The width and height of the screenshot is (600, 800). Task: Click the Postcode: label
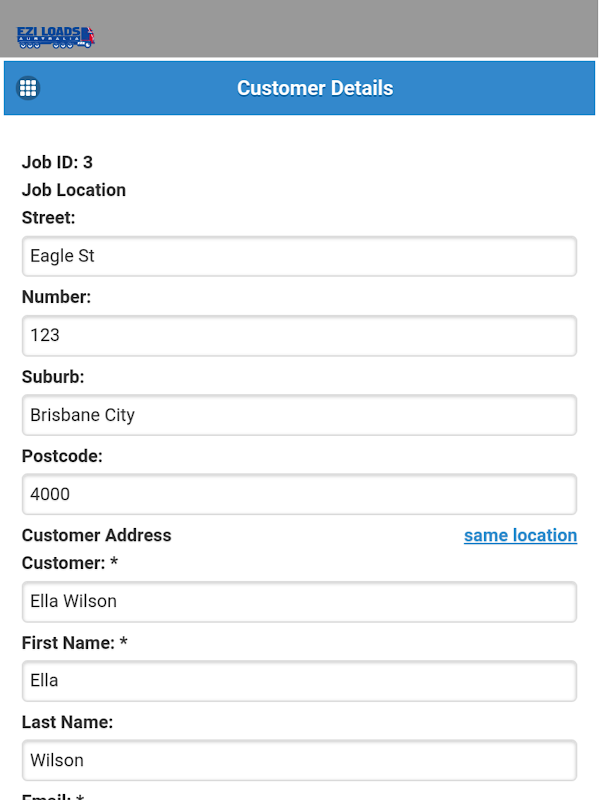click(62, 456)
